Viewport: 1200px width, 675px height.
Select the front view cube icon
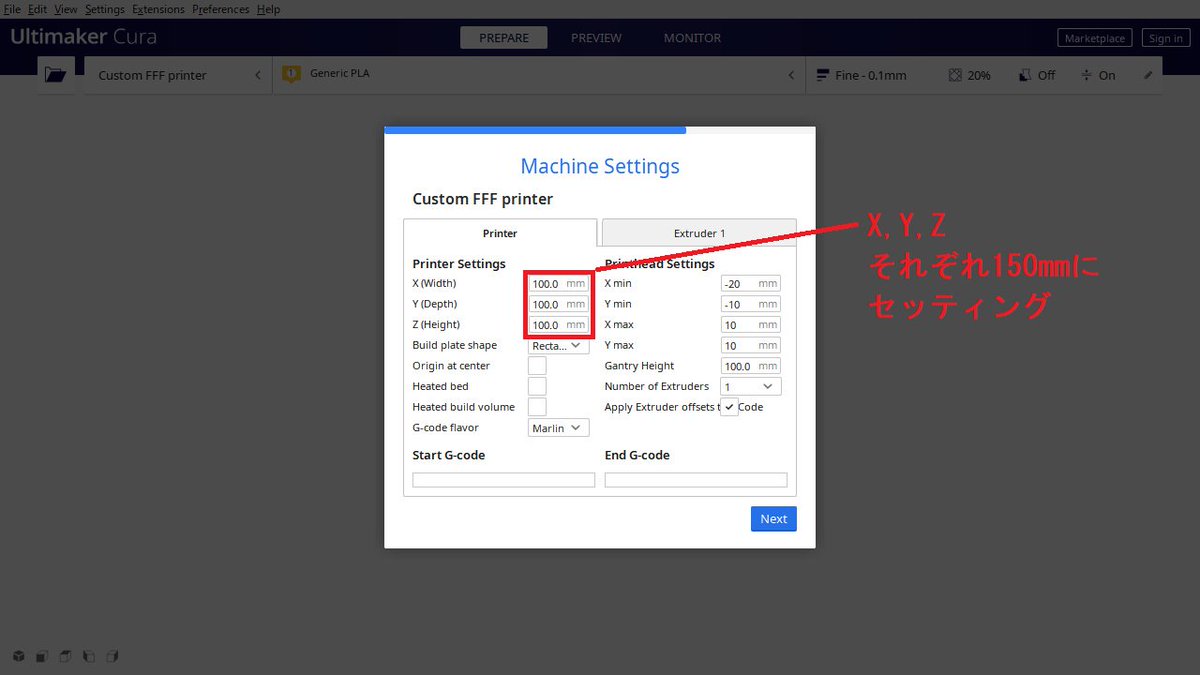[x=42, y=656]
